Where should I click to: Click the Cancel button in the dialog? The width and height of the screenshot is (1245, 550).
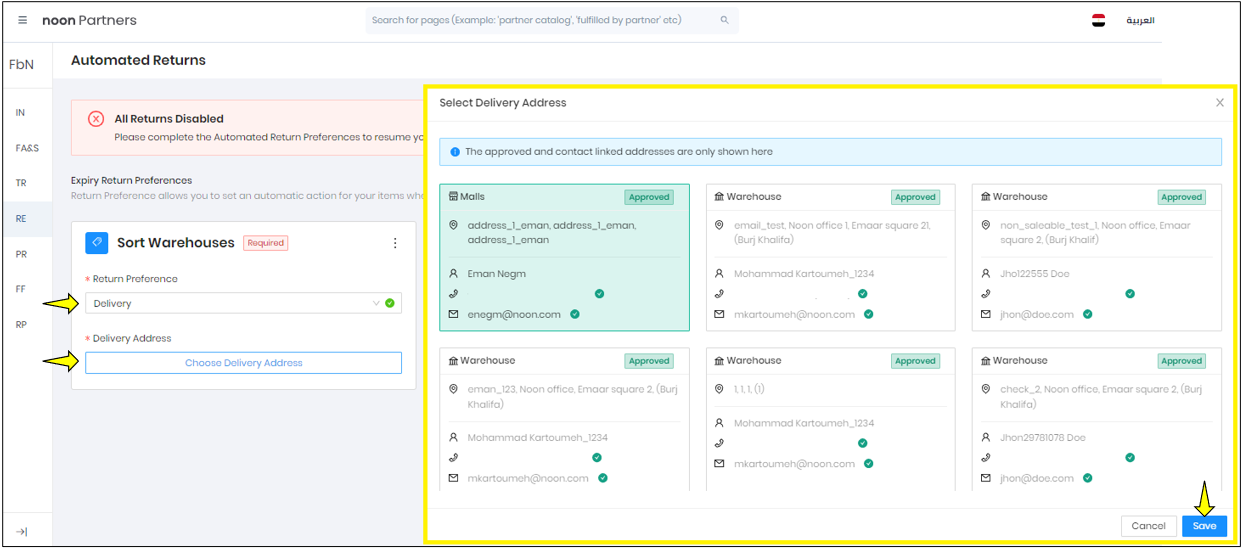point(1148,526)
